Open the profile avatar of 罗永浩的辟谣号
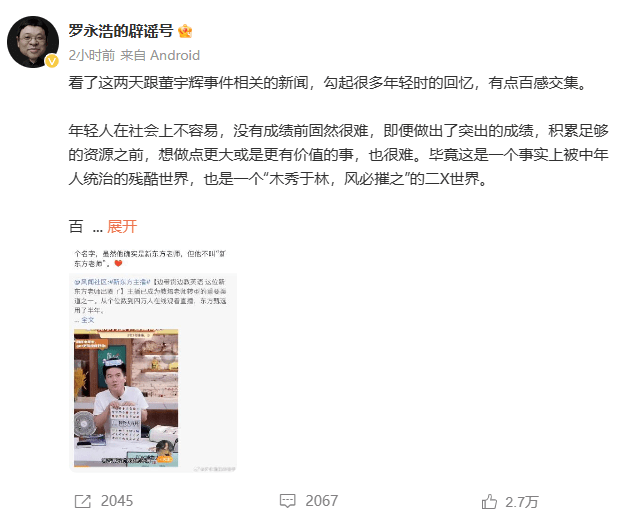626x516 pixels. (x=33, y=42)
